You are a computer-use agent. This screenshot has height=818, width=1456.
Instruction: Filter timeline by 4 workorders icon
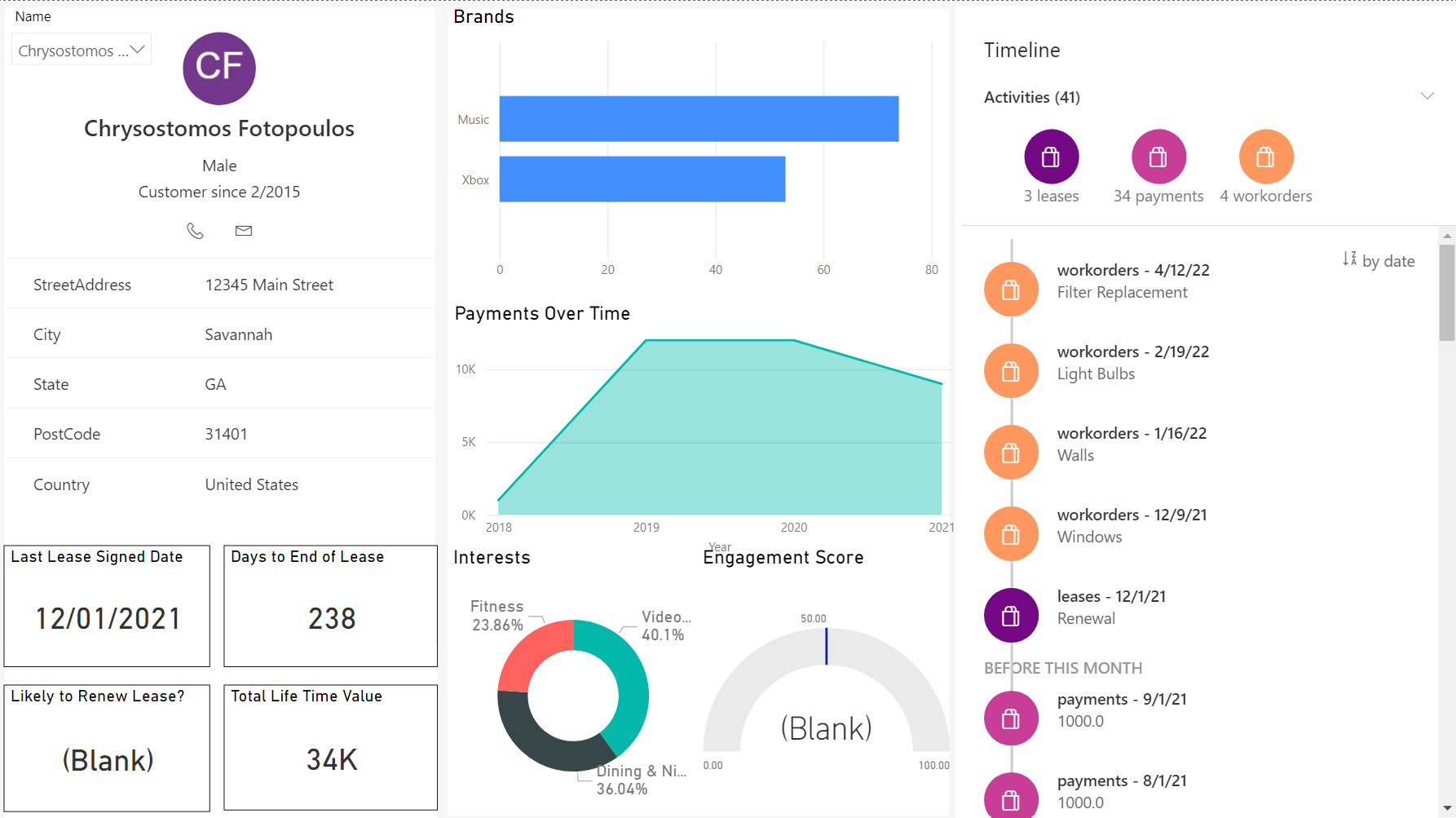click(x=1266, y=157)
